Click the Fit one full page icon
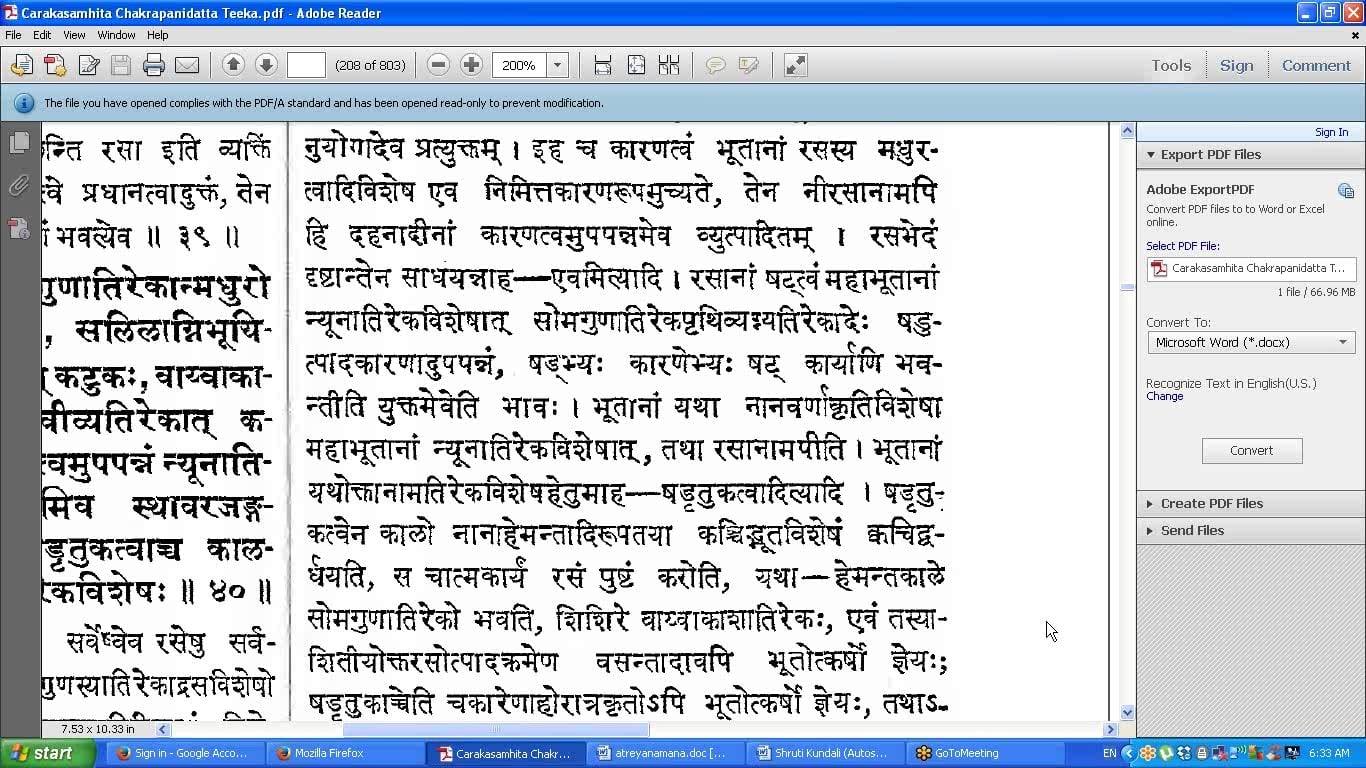 pos(636,65)
